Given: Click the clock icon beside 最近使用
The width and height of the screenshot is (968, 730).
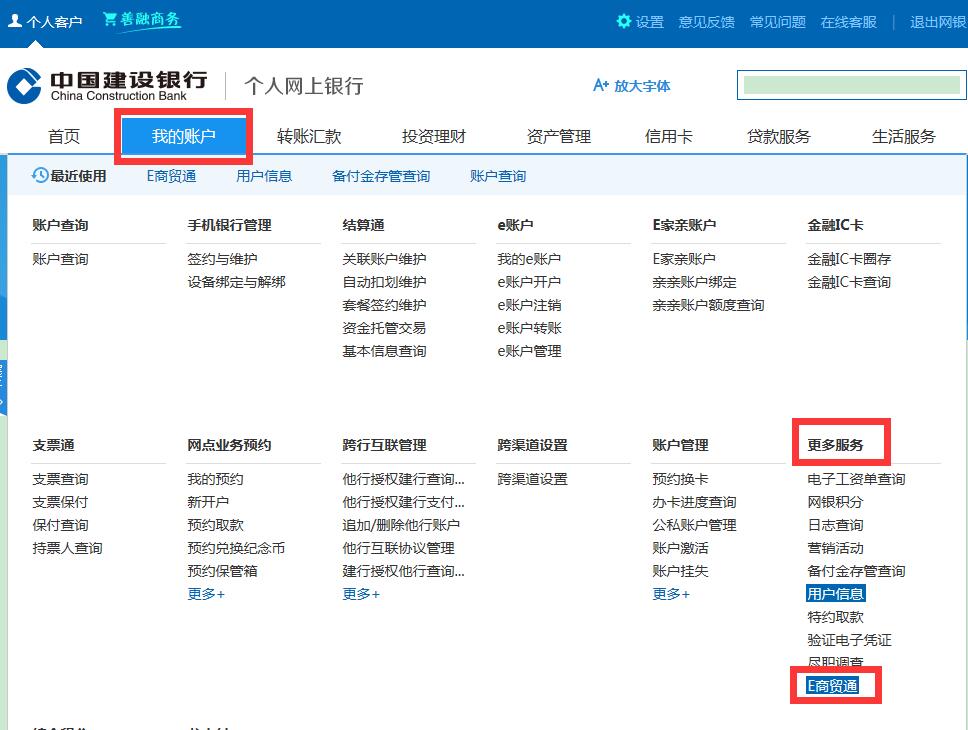Looking at the screenshot, I should (40, 175).
